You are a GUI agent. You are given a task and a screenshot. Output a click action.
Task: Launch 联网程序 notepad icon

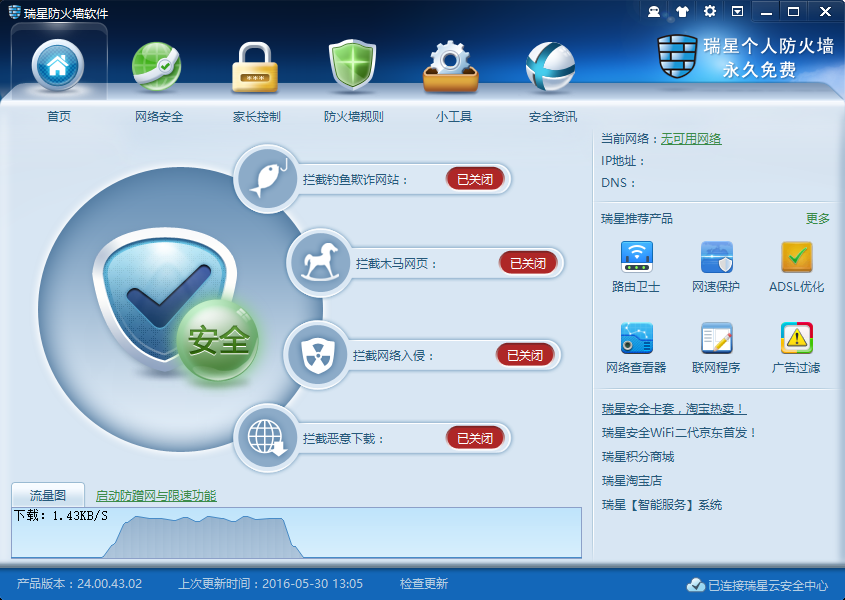pyautogui.click(x=716, y=338)
